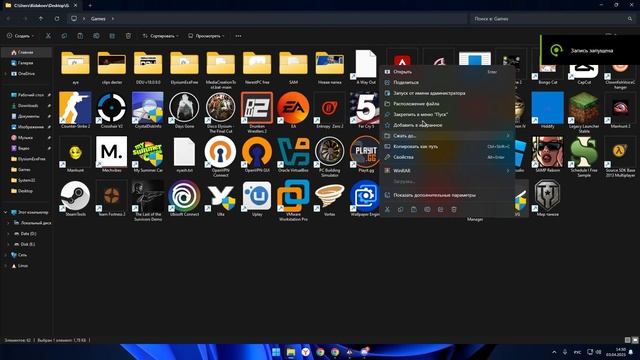Select the Days Gone shortcut icon
The image size is (640, 360).
[x=184, y=108]
